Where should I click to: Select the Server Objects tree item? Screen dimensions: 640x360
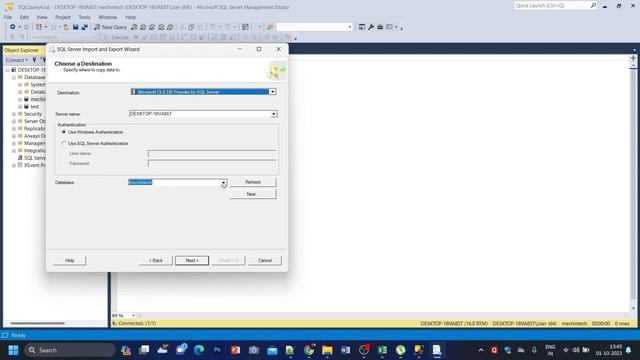pos(32,121)
